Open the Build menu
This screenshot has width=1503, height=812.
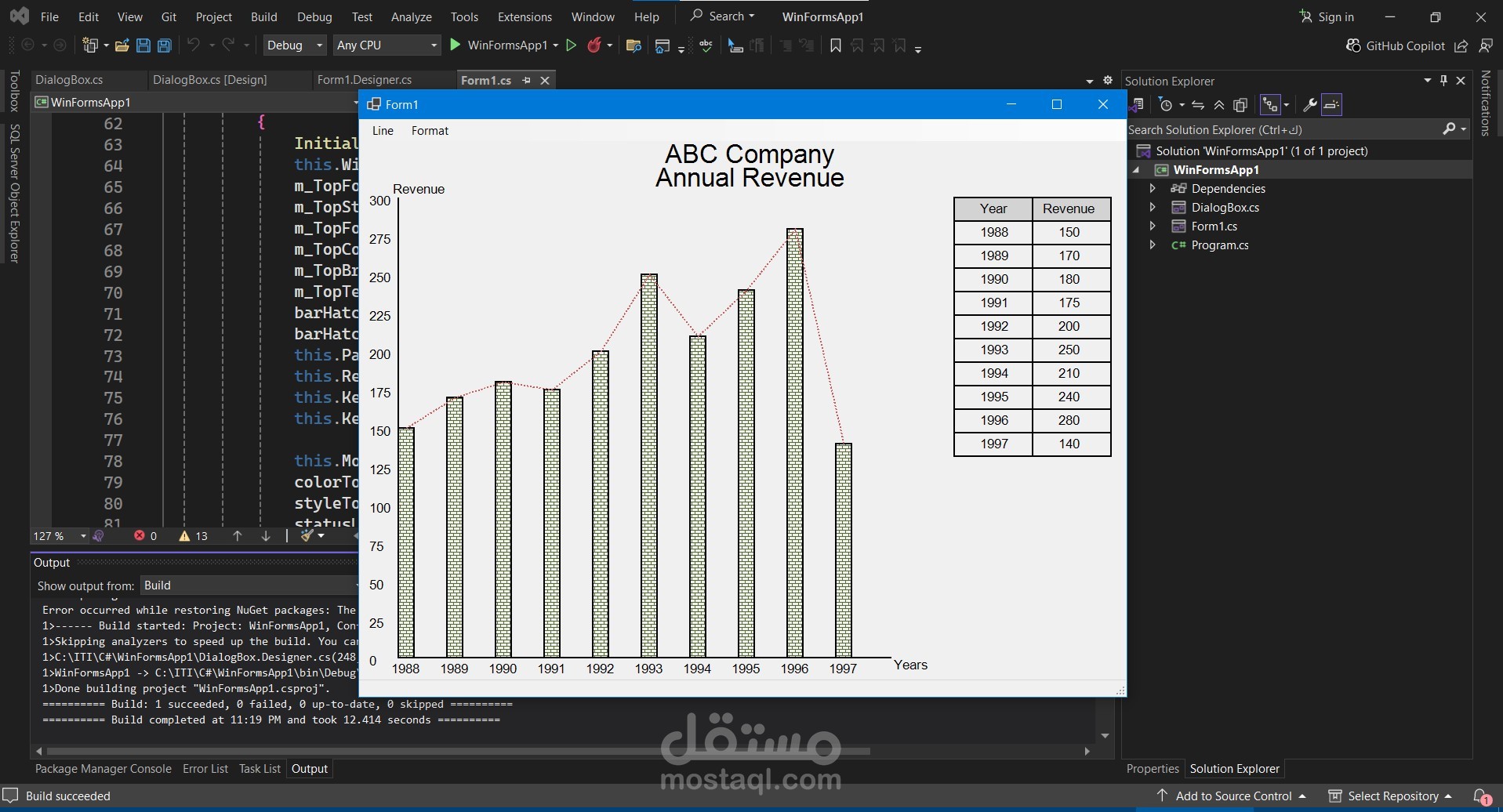264,16
